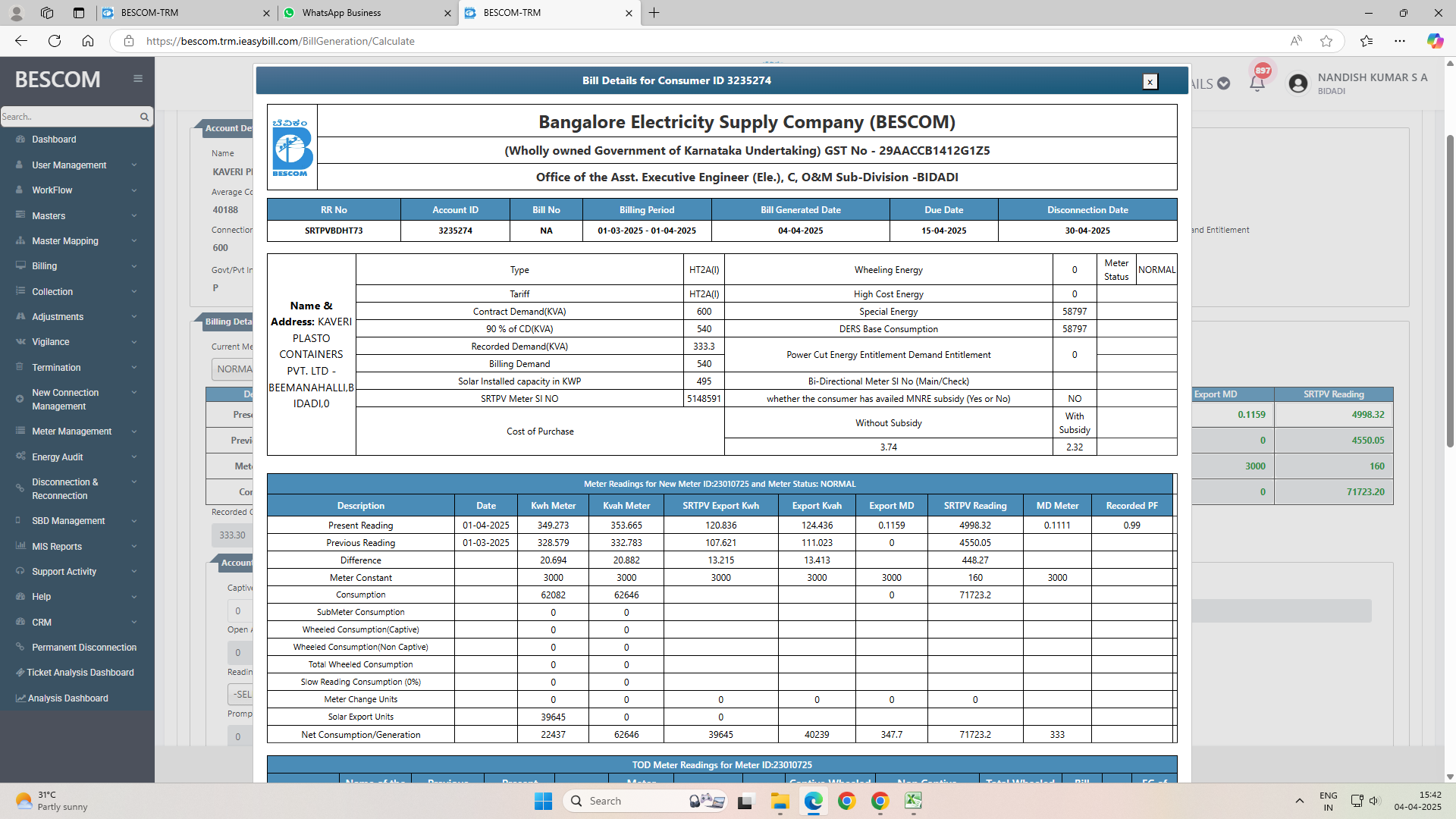Viewport: 1456px width, 819px height.
Task: Show hidden system tray icons
Action: click(x=1299, y=801)
